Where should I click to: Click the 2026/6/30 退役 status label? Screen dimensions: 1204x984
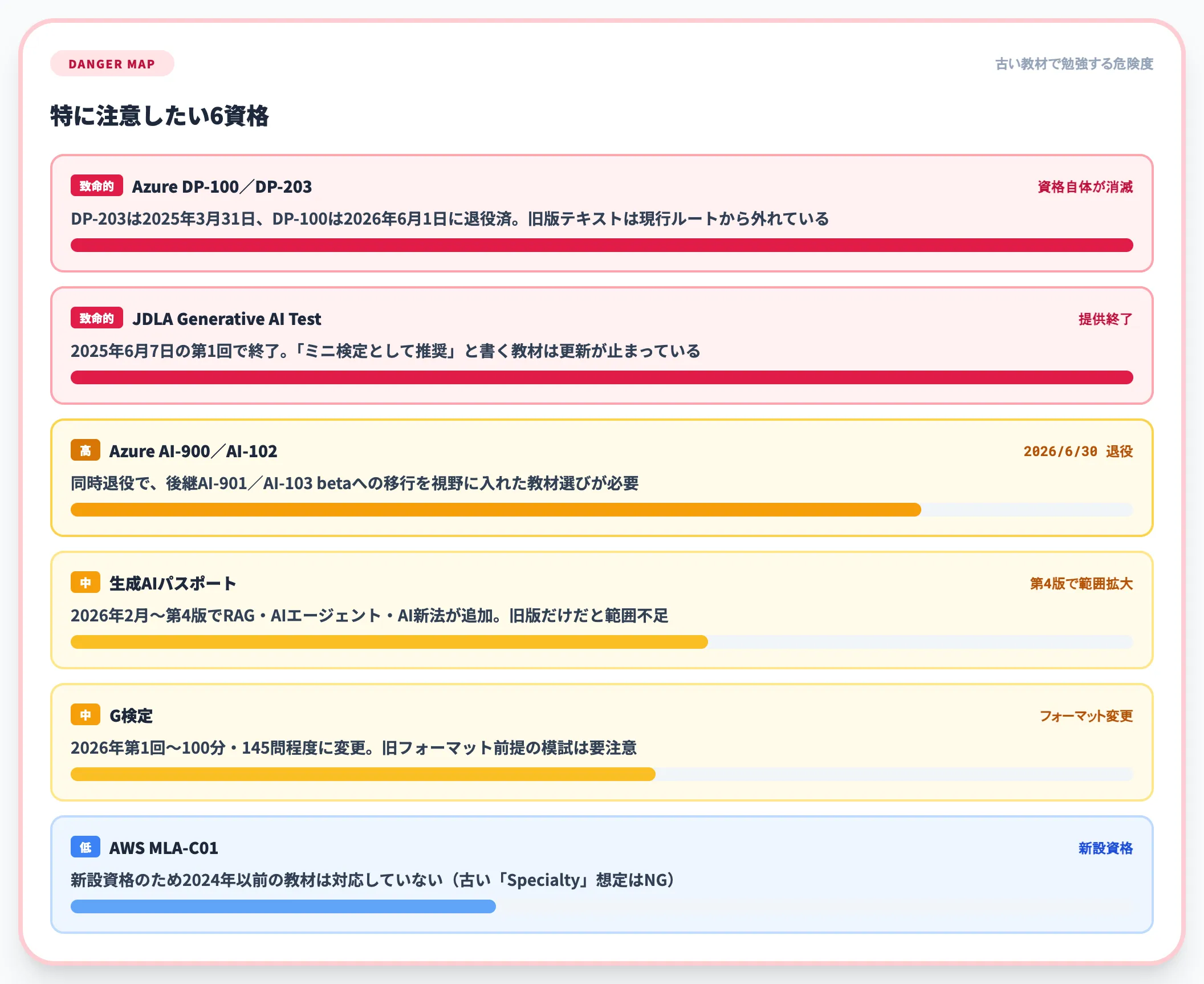(x=1079, y=451)
